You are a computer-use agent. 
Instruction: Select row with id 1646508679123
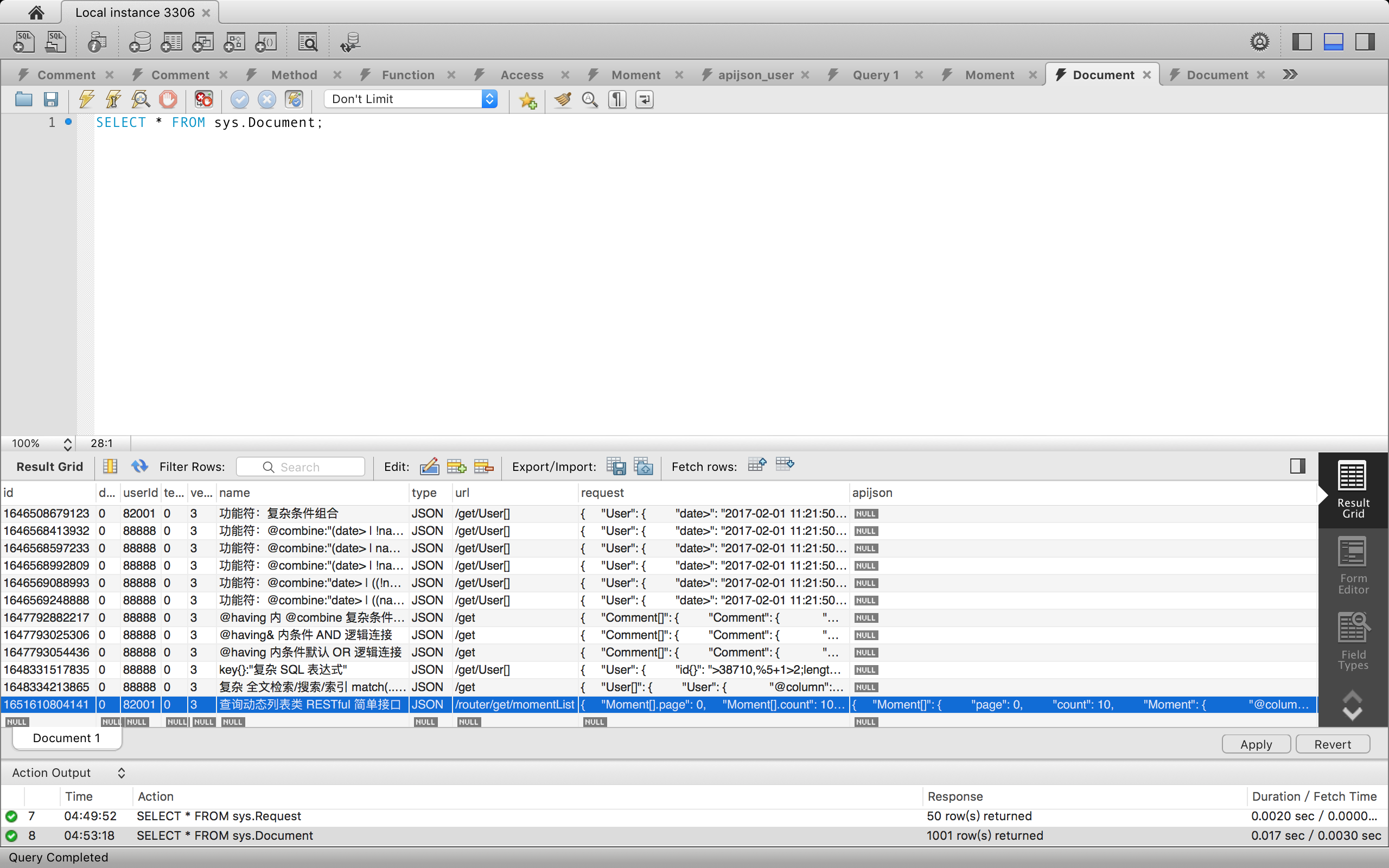coord(658,513)
